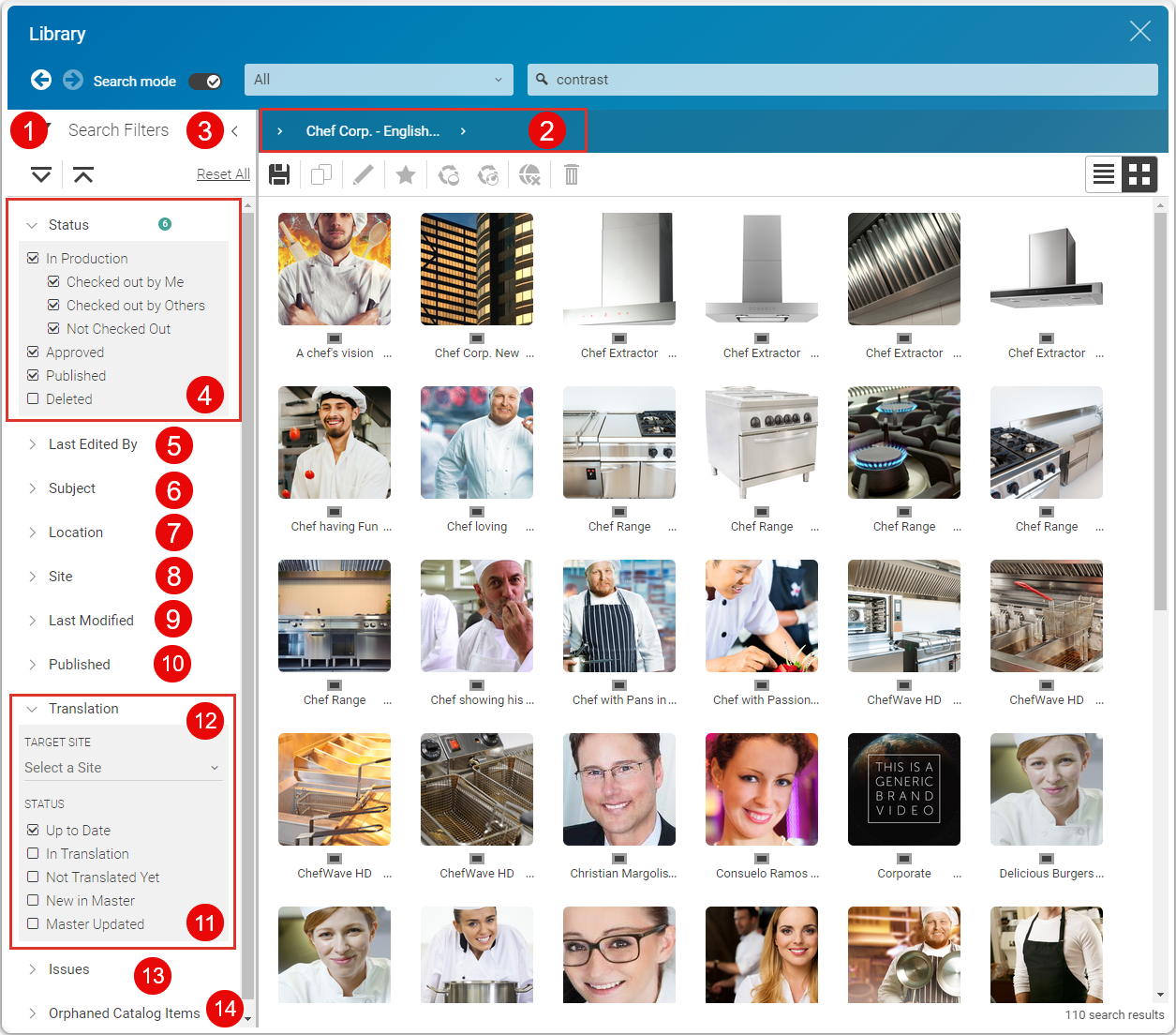
Task: Expand the Last Edited By filter
Action: [x=92, y=444]
